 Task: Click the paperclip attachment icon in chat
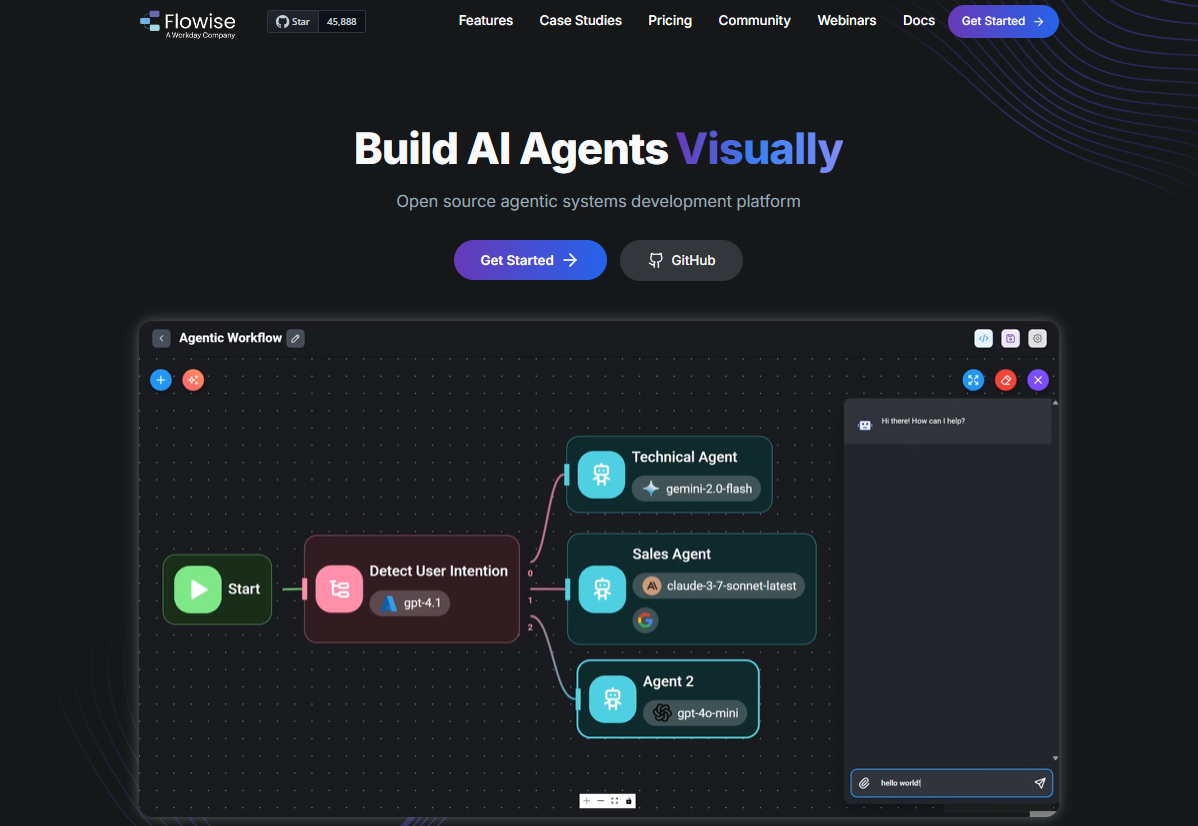click(864, 783)
